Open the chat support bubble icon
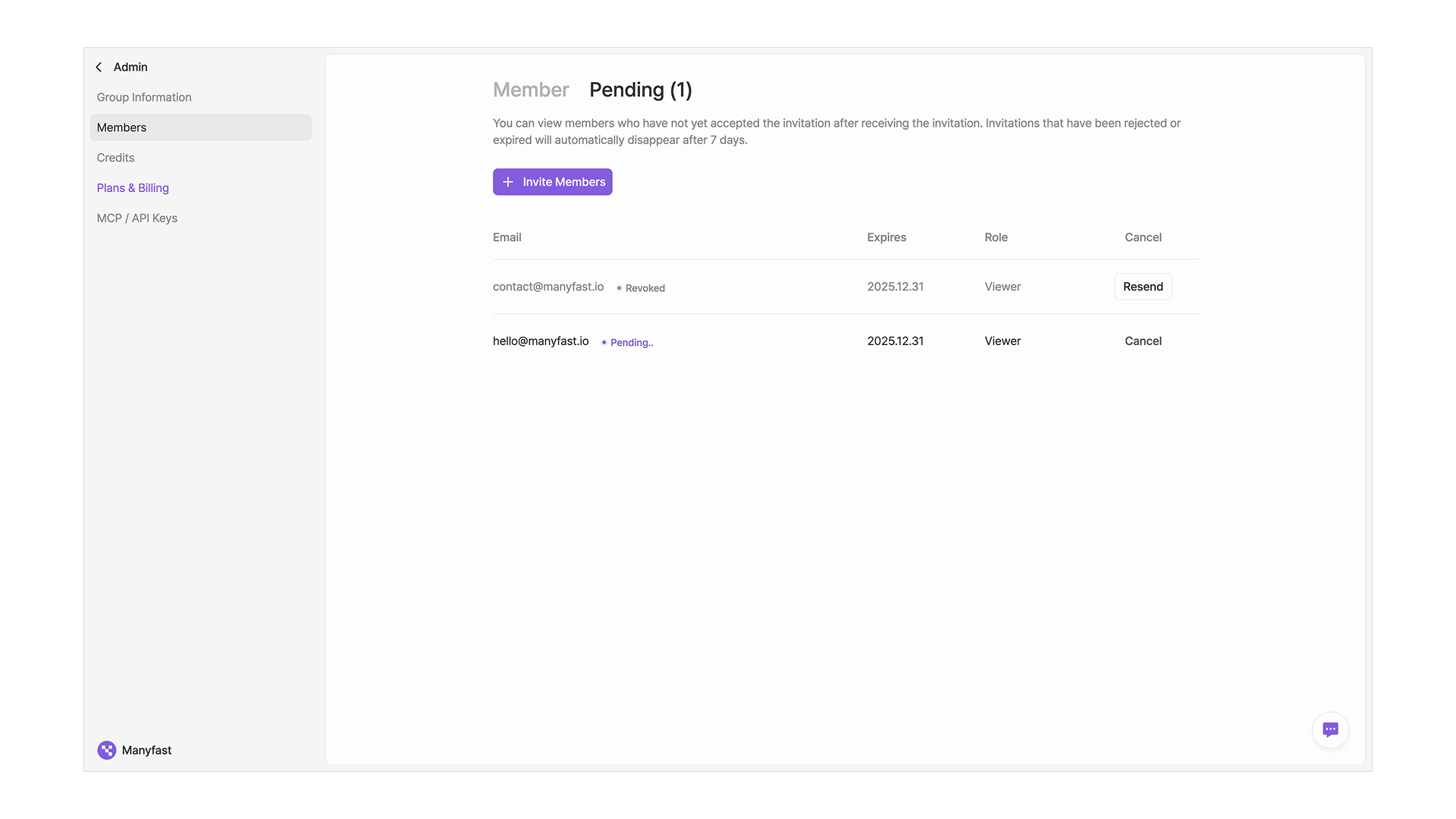 (x=1330, y=730)
